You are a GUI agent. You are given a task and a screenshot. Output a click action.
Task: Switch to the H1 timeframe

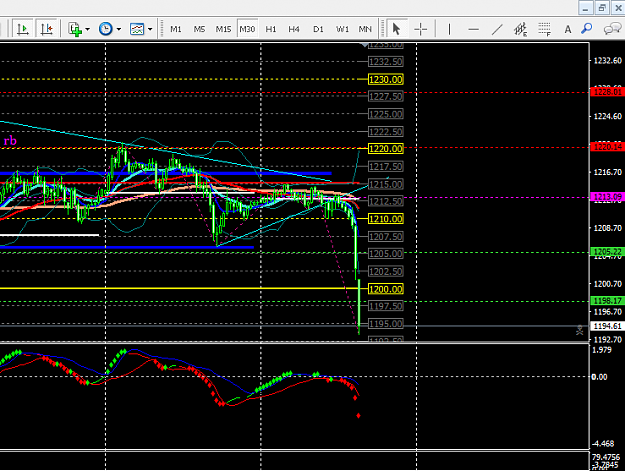[271, 29]
